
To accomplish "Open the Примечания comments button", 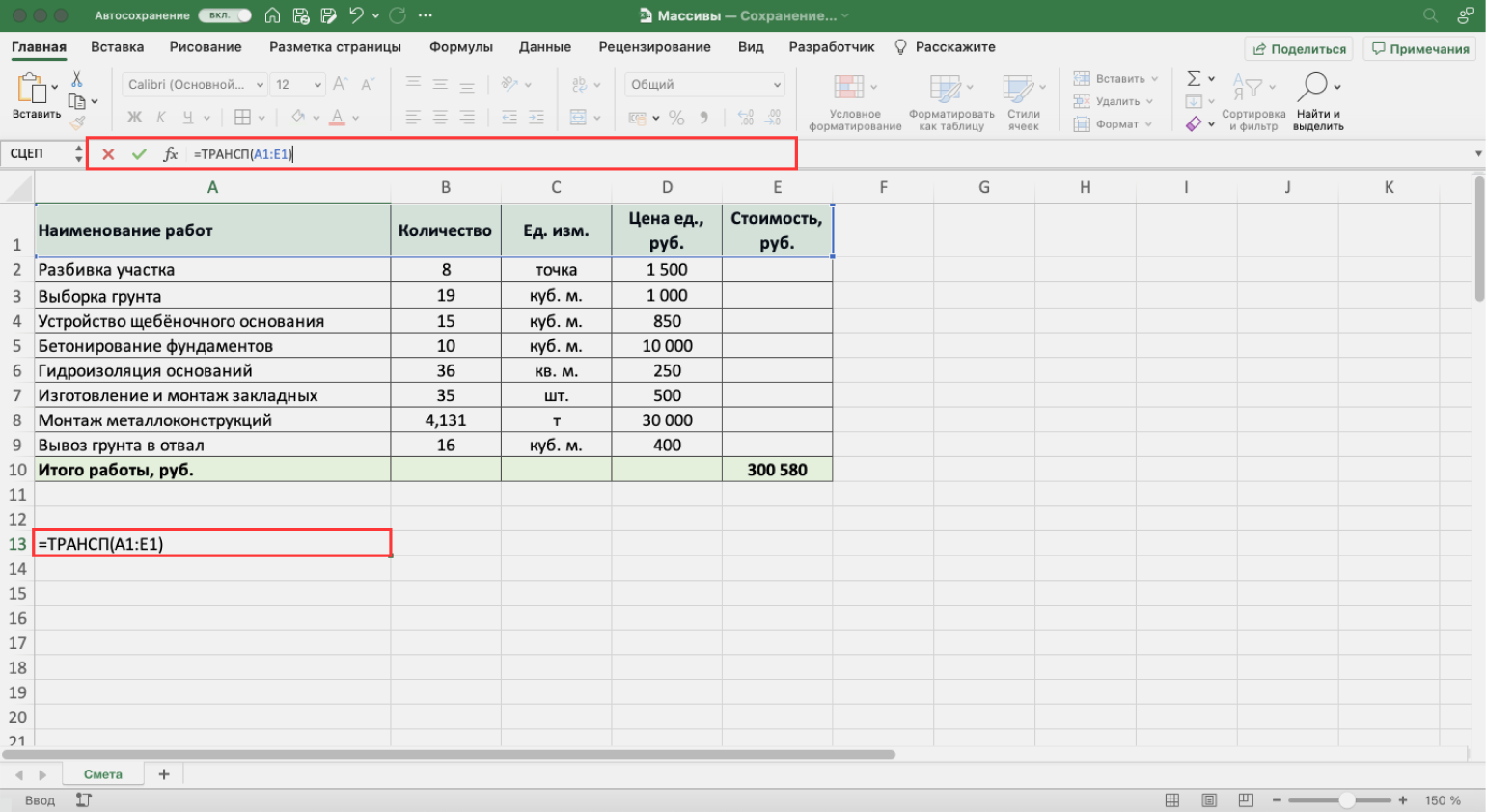I will (1420, 49).
